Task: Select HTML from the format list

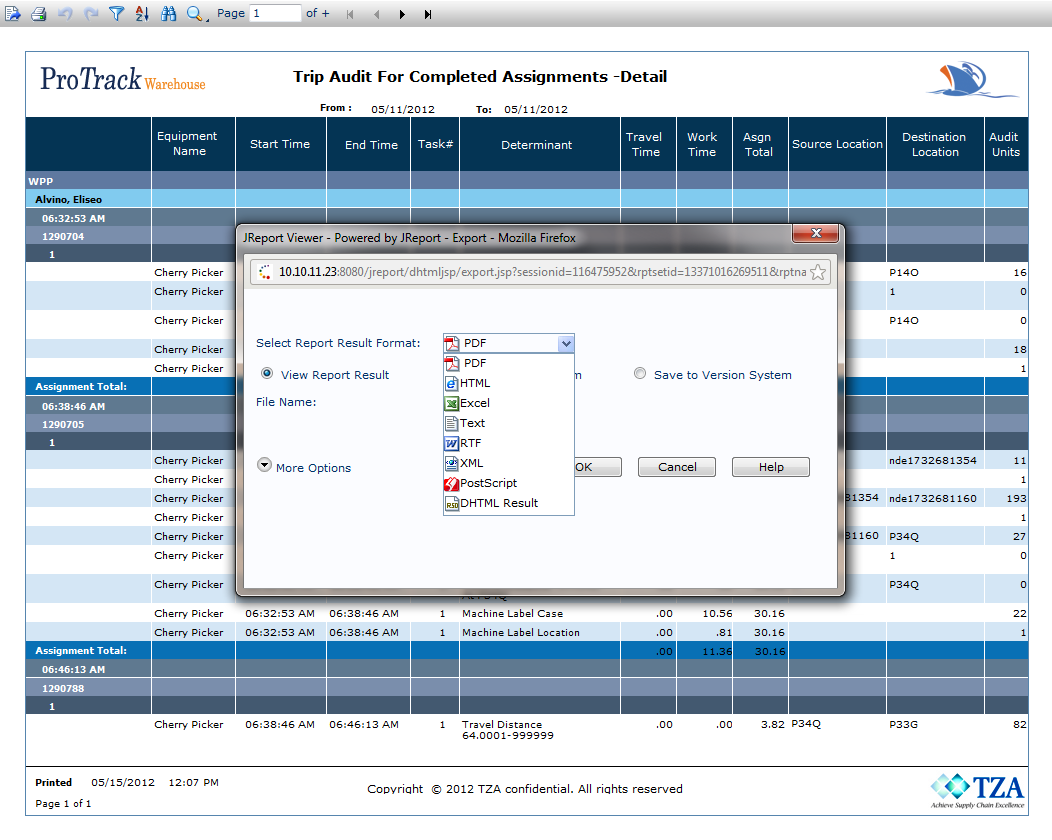Action: pyautogui.click(x=509, y=383)
